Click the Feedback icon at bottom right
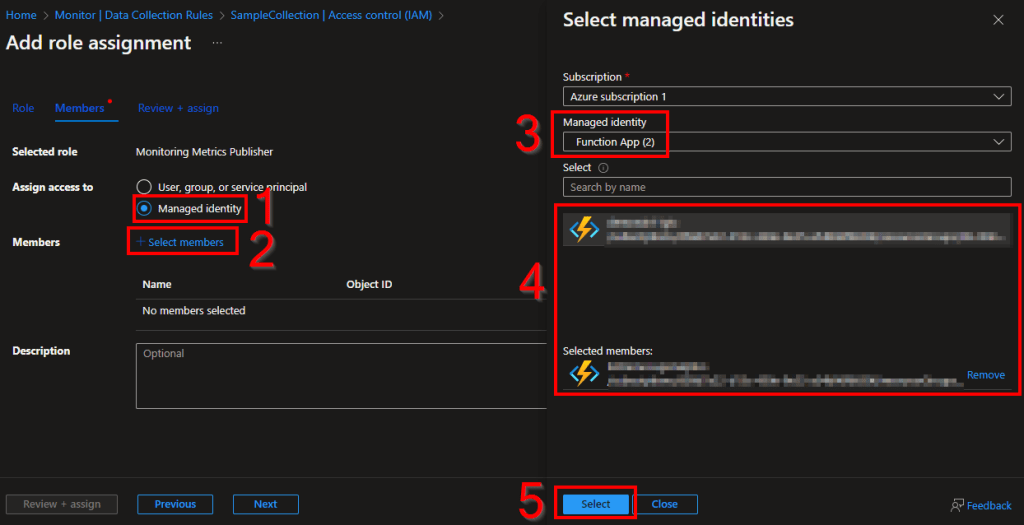The image size is (1024, 525). tap(957, 505)
